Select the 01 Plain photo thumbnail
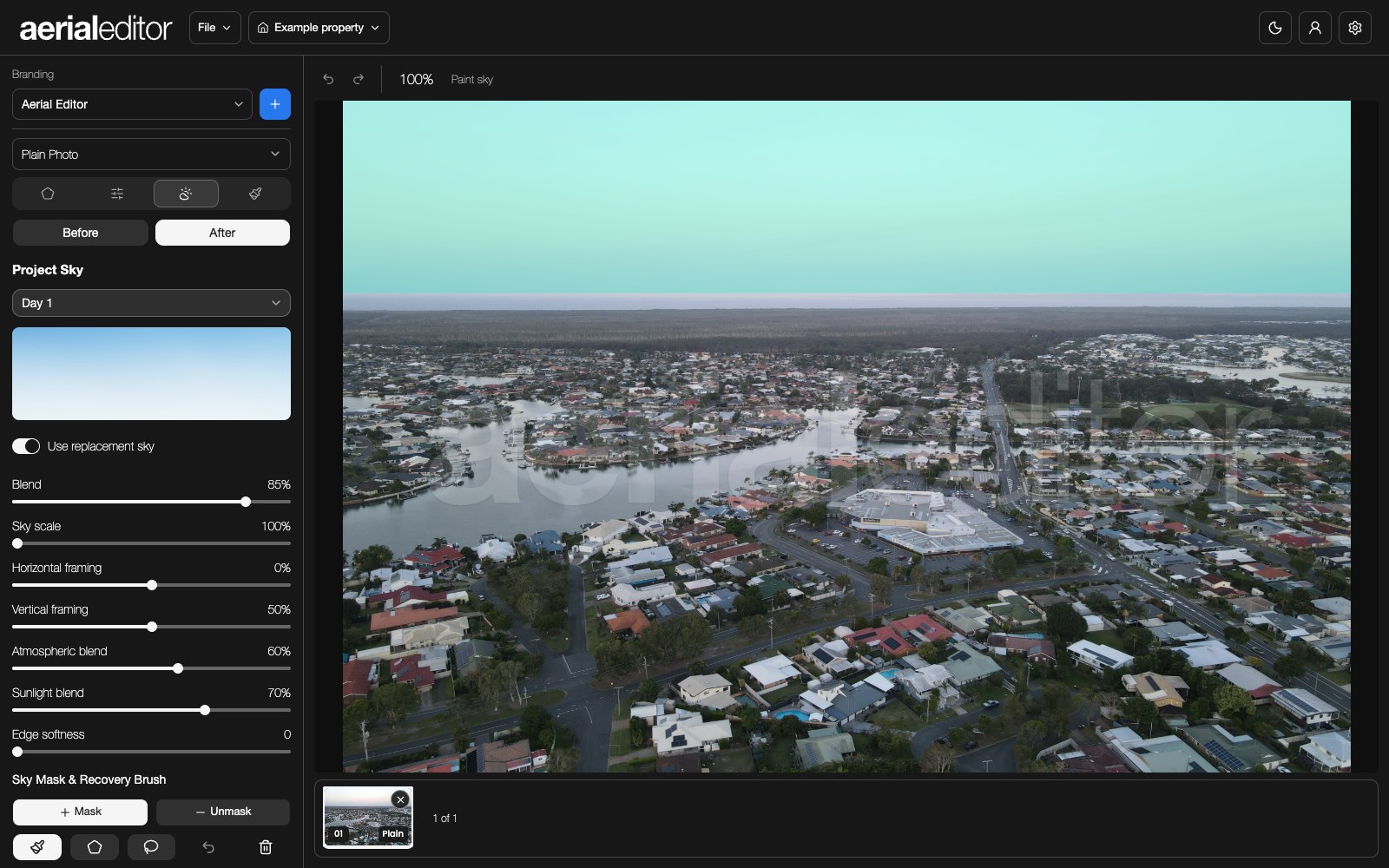Screen dimensions: 1389x868 [x=368, y=817]
